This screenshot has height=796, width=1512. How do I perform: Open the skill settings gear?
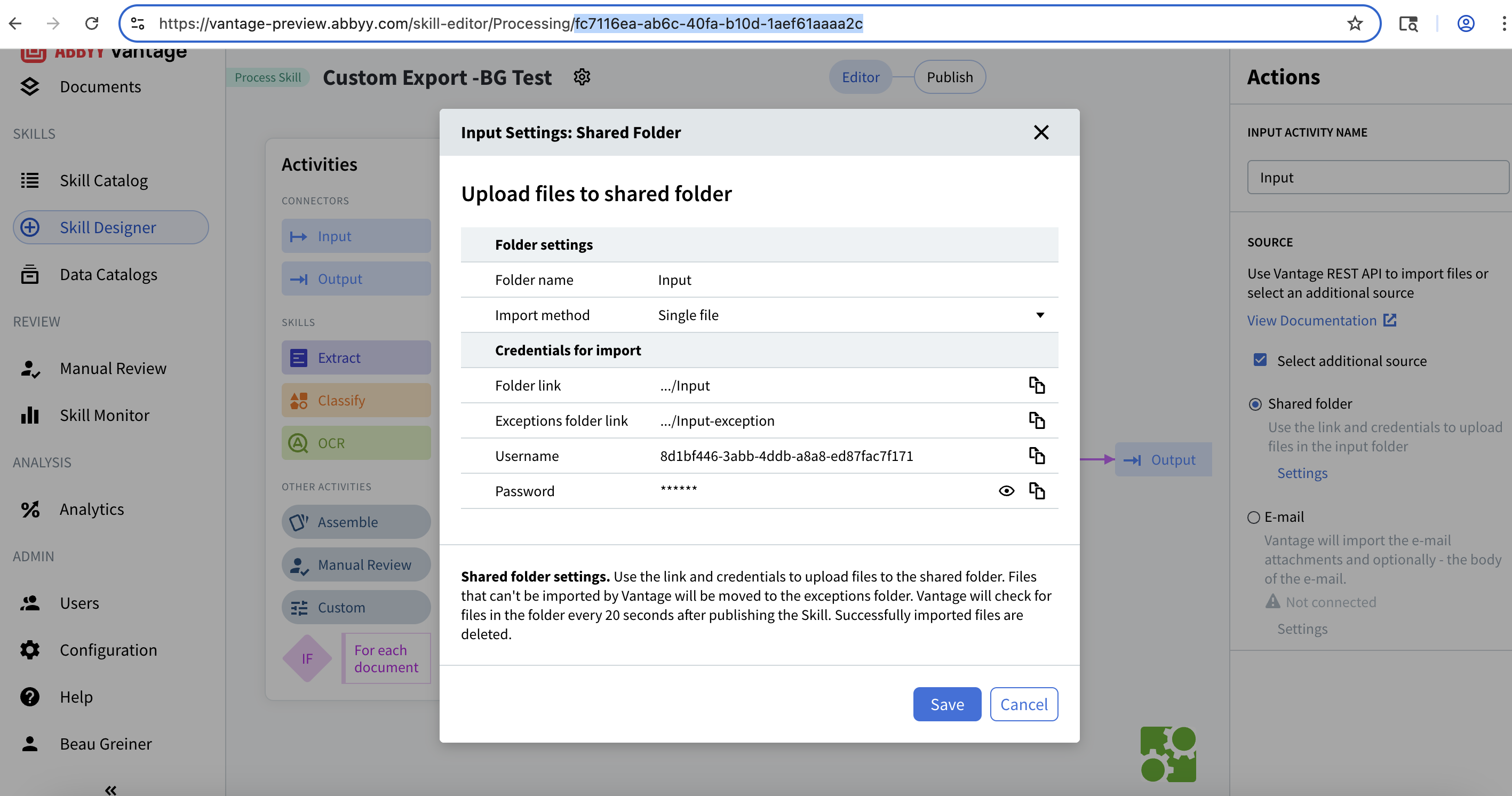click(x=582, y=77)
